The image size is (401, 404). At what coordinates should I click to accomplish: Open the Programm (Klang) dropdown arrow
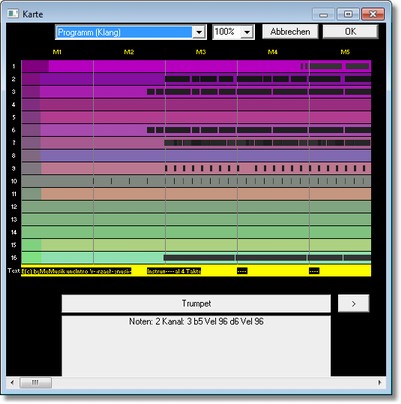pyautogui.click(x=199, y=32)
